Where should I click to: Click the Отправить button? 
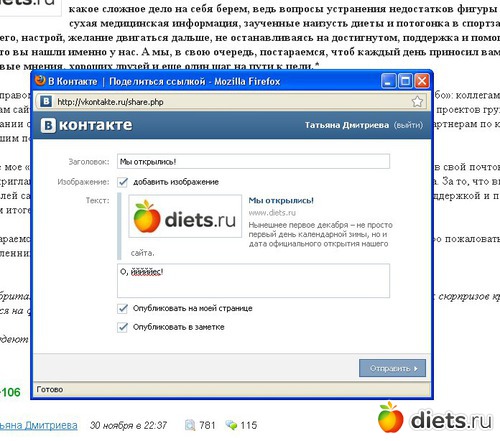tap(392, 368)
